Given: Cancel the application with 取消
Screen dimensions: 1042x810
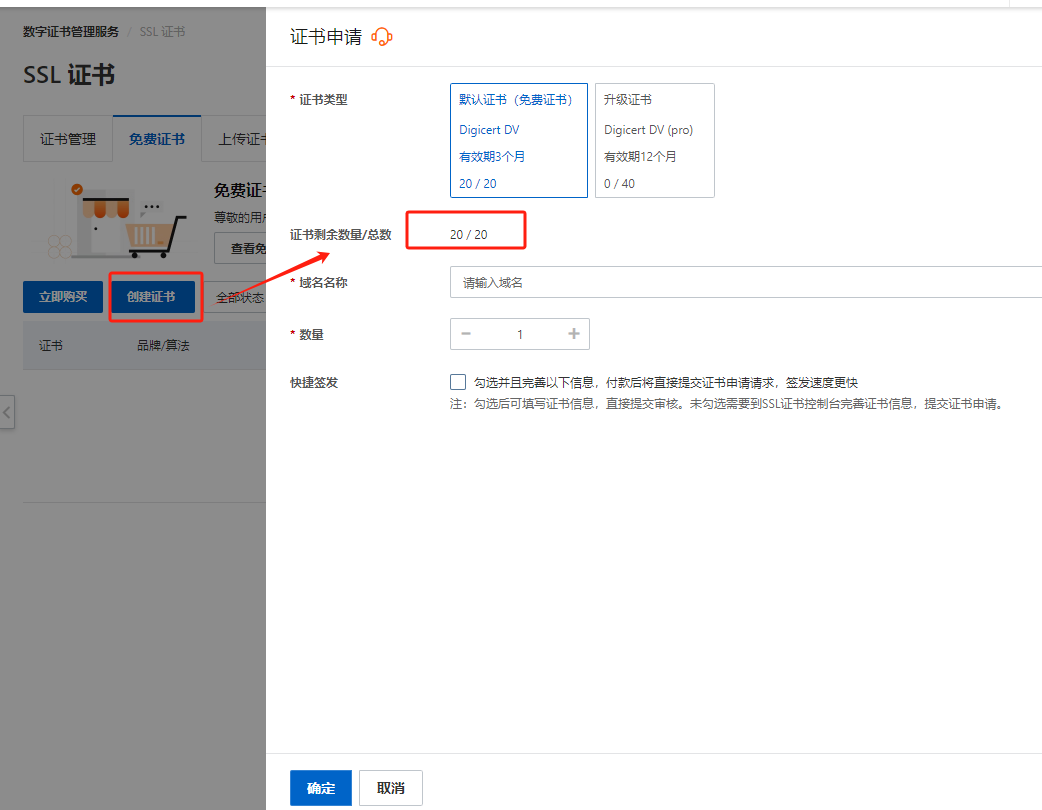Looking at the screenshot, I should pos(391,788).
